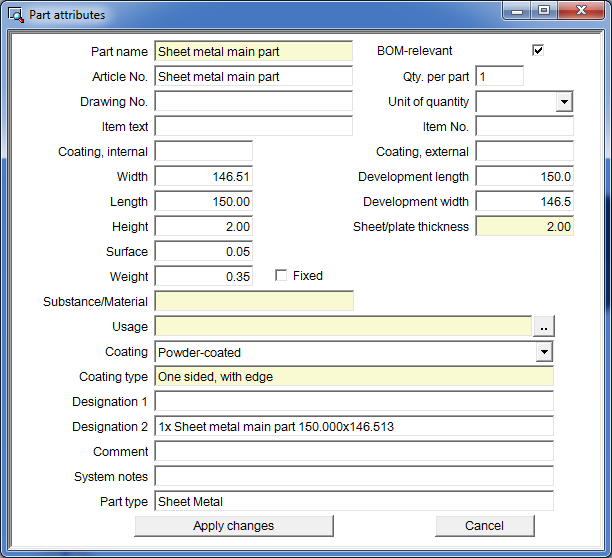Image resolution: width=612 pixels, height=558 pixels.
Task: Focus the Comment input field
Action: (353, 452)
